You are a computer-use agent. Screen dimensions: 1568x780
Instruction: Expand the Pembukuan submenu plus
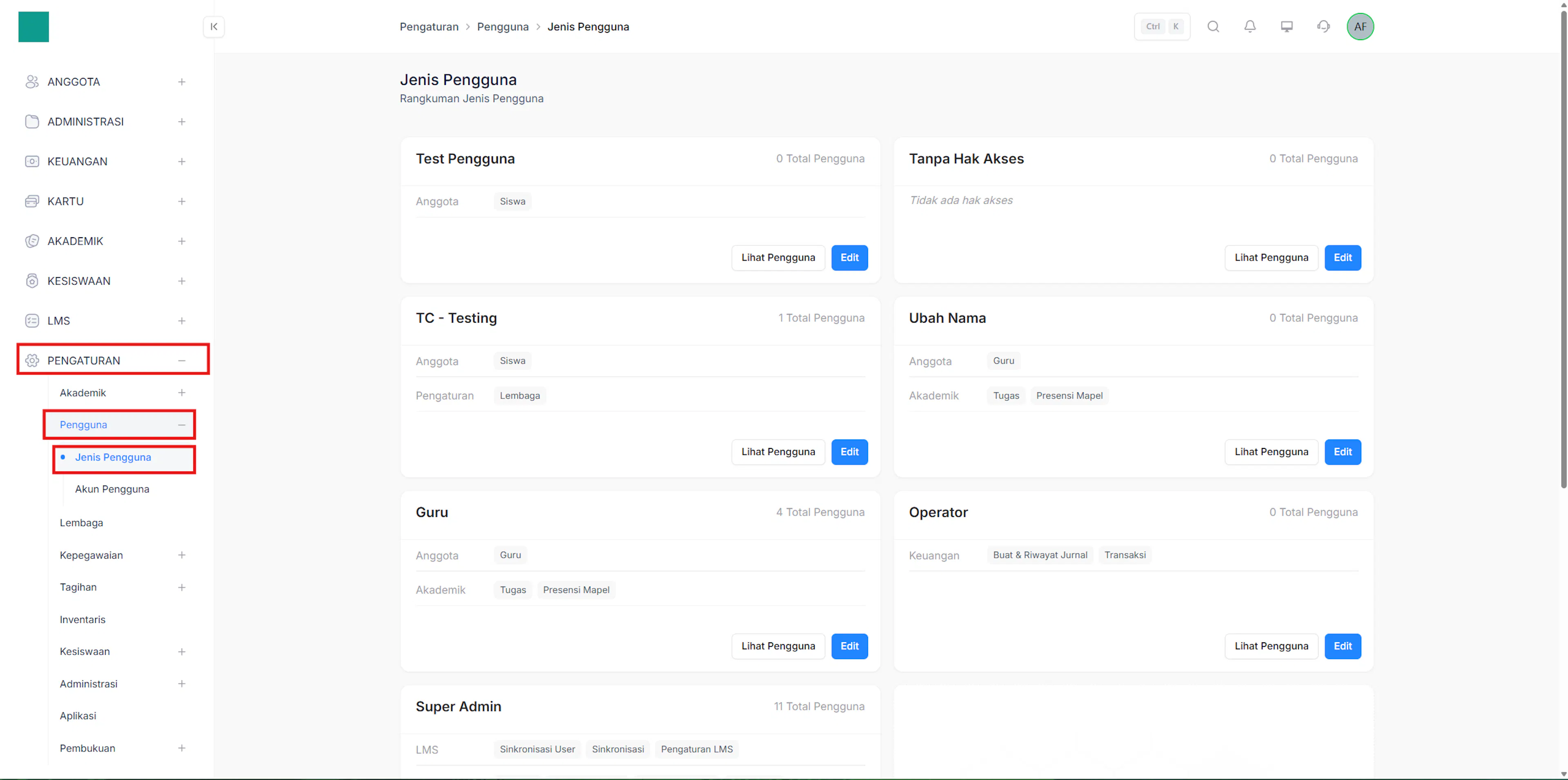pos(181,748)
